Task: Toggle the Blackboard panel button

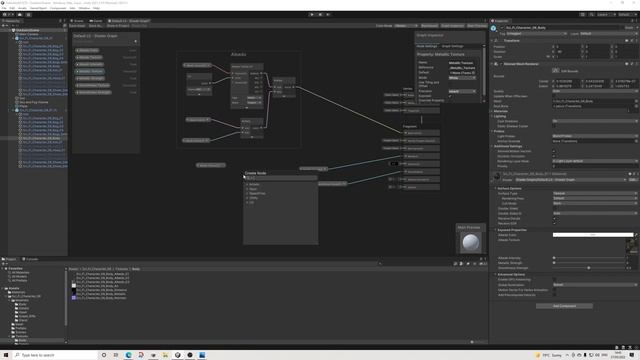Action: [429, 26]
